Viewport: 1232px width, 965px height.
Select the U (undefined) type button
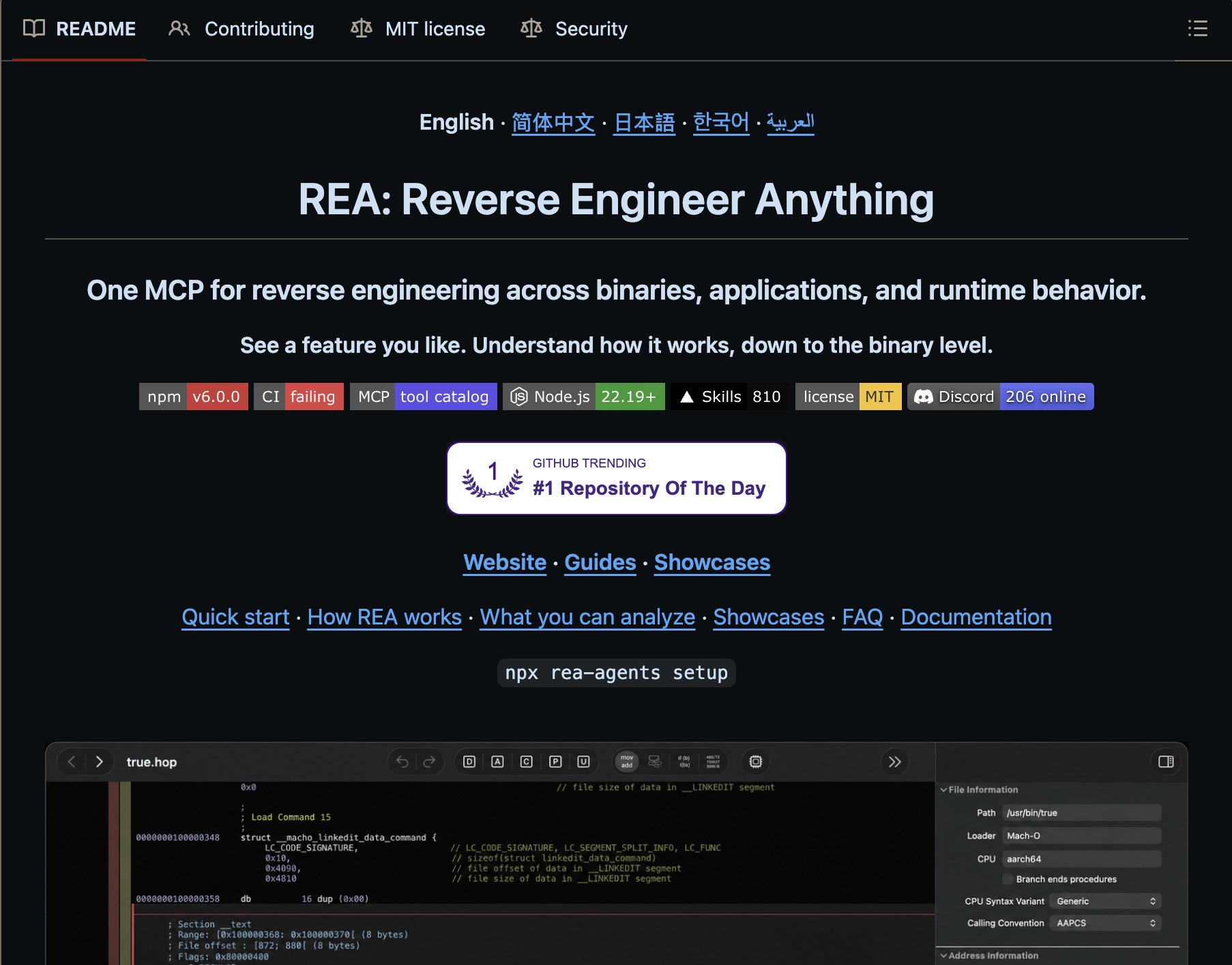click(x=583, y=762)
